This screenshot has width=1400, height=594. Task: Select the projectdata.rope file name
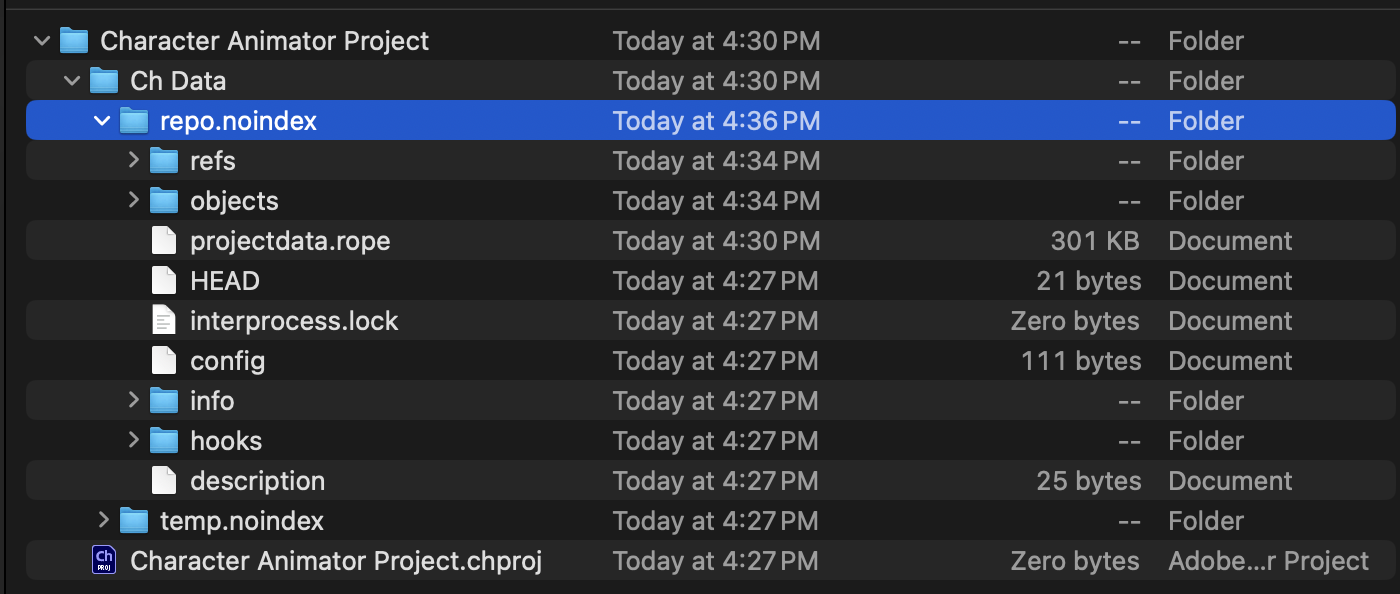(290, 241)
